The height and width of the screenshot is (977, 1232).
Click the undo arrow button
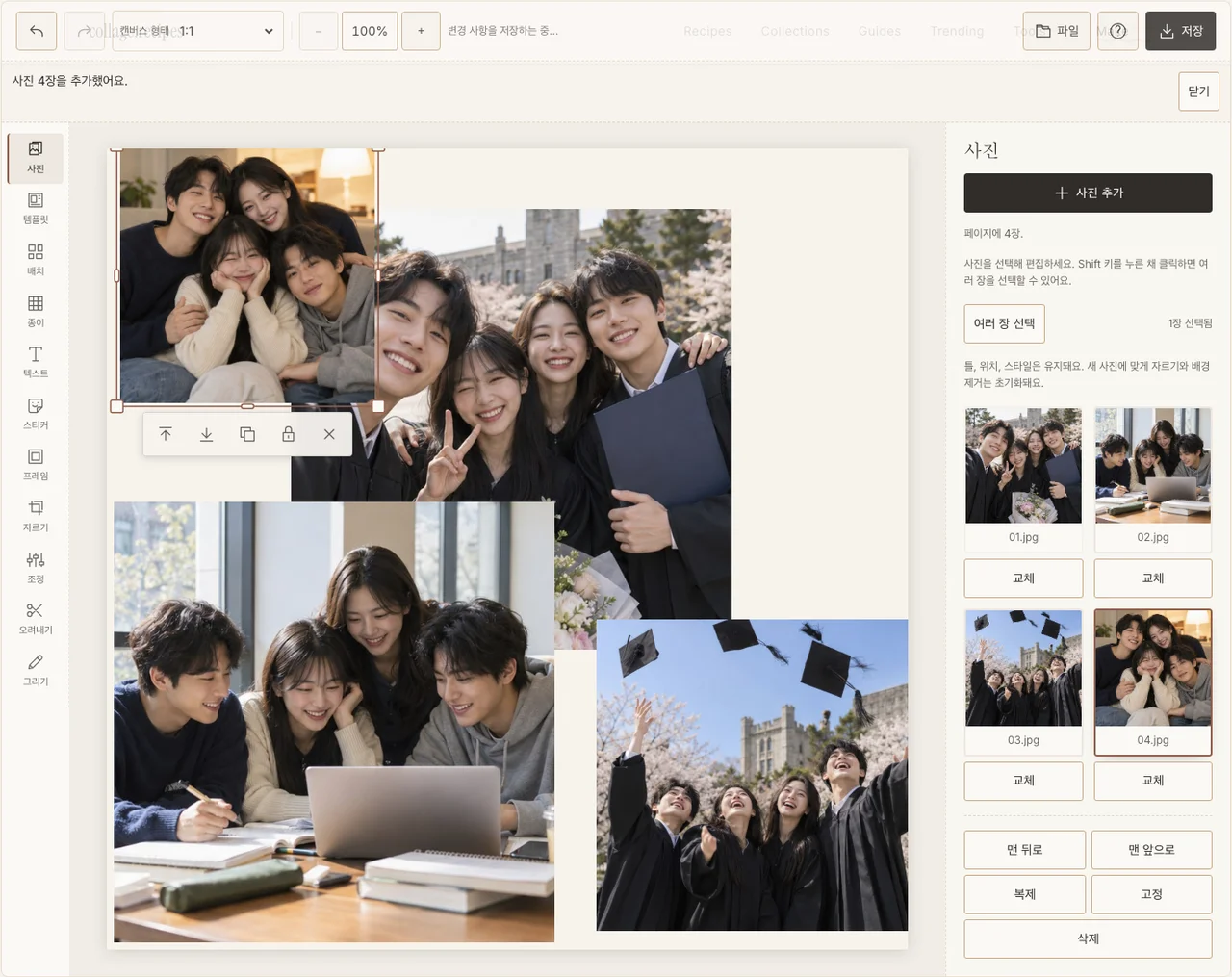pos(37,31)
